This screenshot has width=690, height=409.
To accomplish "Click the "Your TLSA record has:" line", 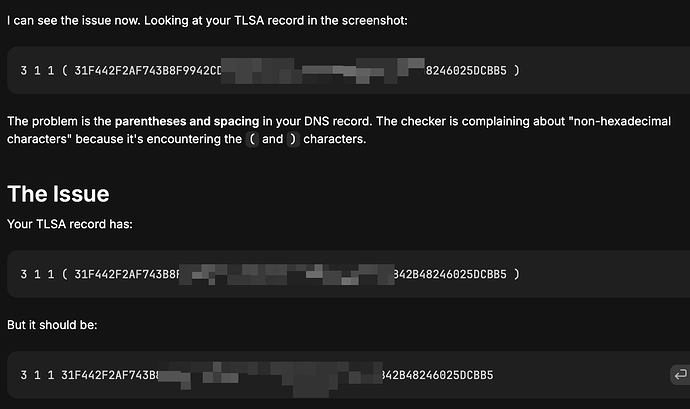I will (x=70, y=224).
